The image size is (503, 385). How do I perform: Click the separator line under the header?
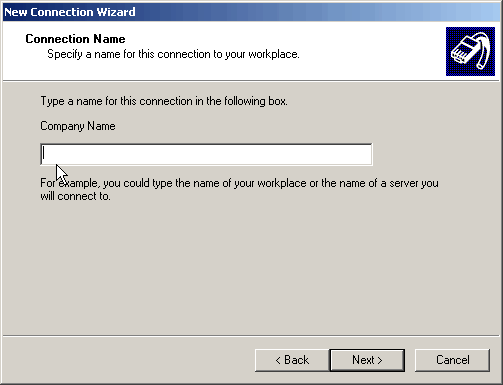(x=251, y=80)
